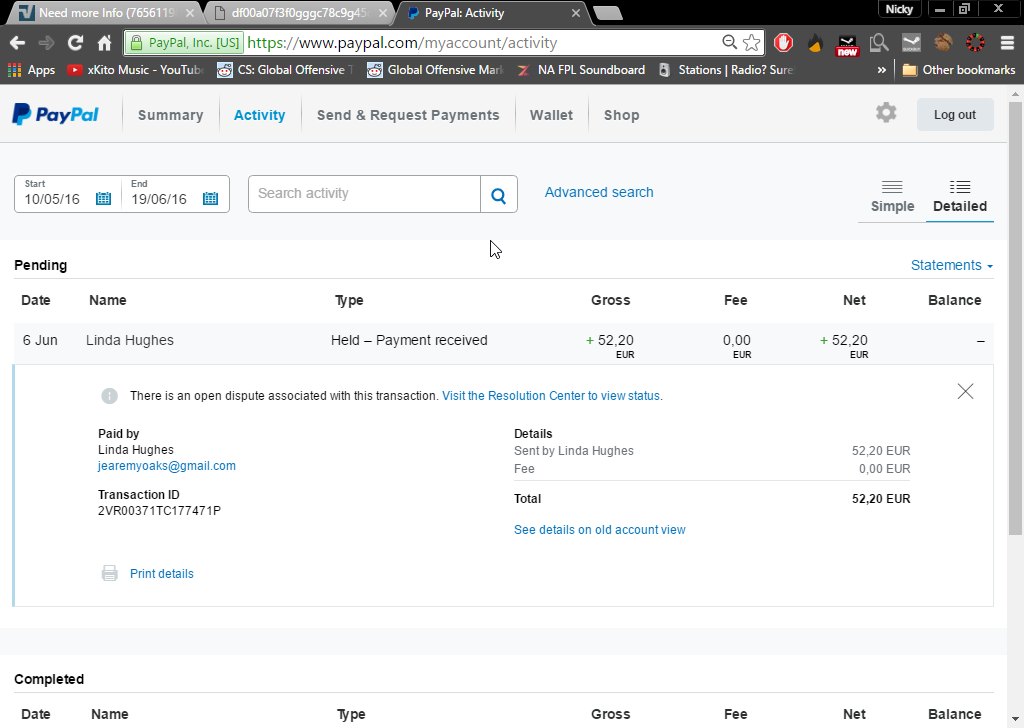Switch to Detailed view

[x=959, y=196]
